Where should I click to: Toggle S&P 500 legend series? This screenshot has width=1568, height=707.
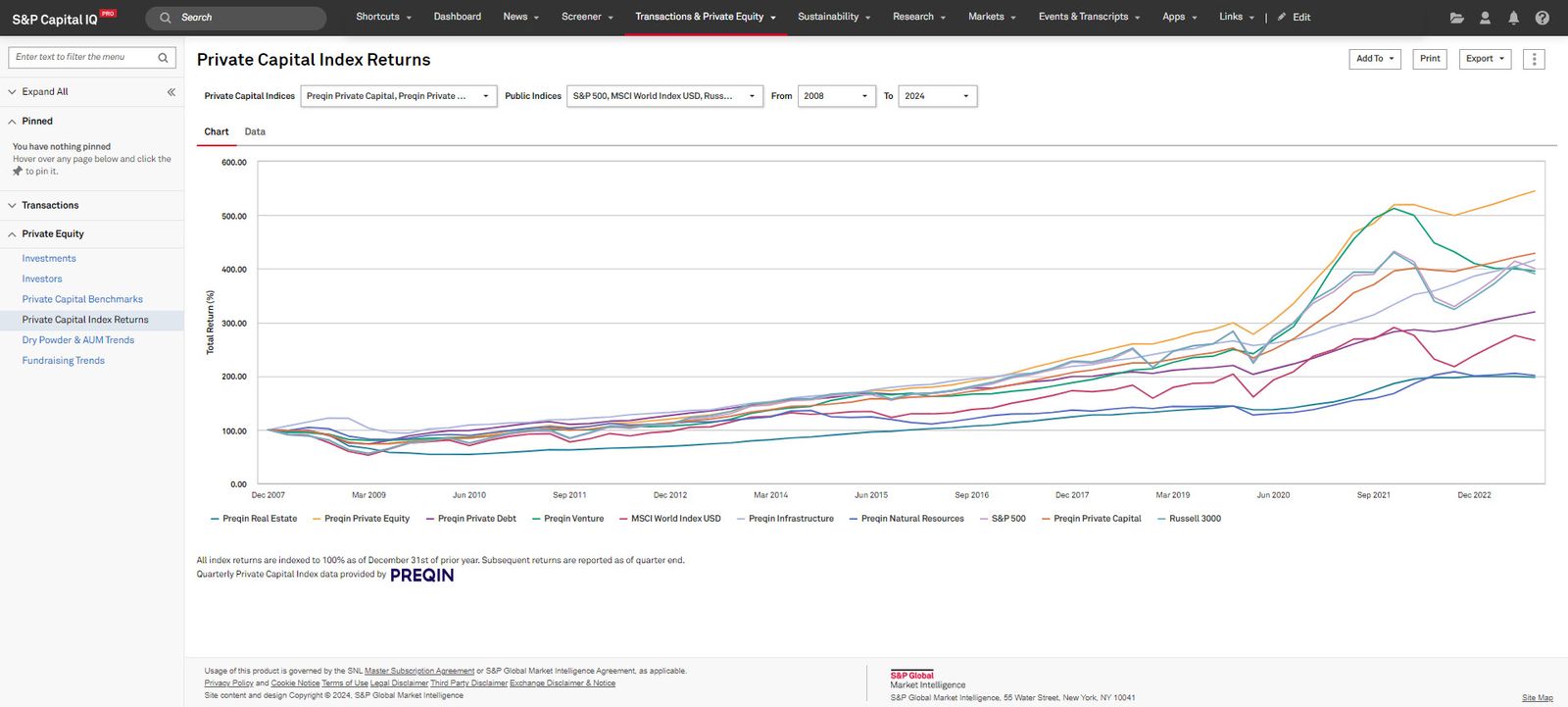point(1003,519)
